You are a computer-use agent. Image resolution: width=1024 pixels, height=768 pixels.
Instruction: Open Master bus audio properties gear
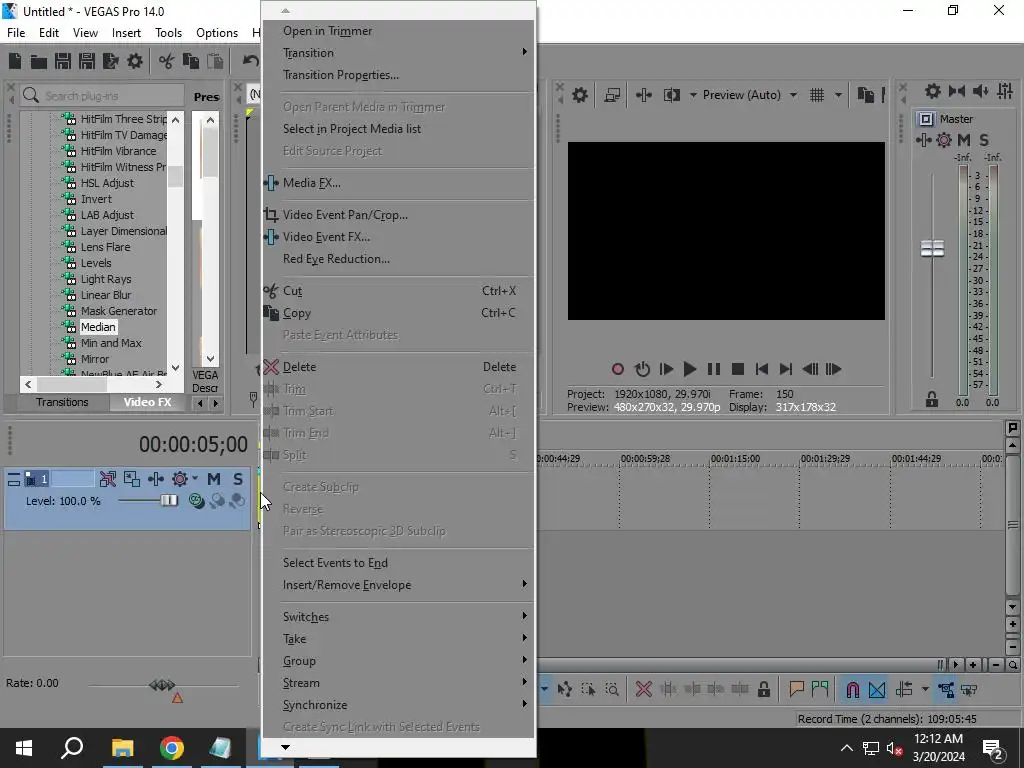(x=933, y=91)
